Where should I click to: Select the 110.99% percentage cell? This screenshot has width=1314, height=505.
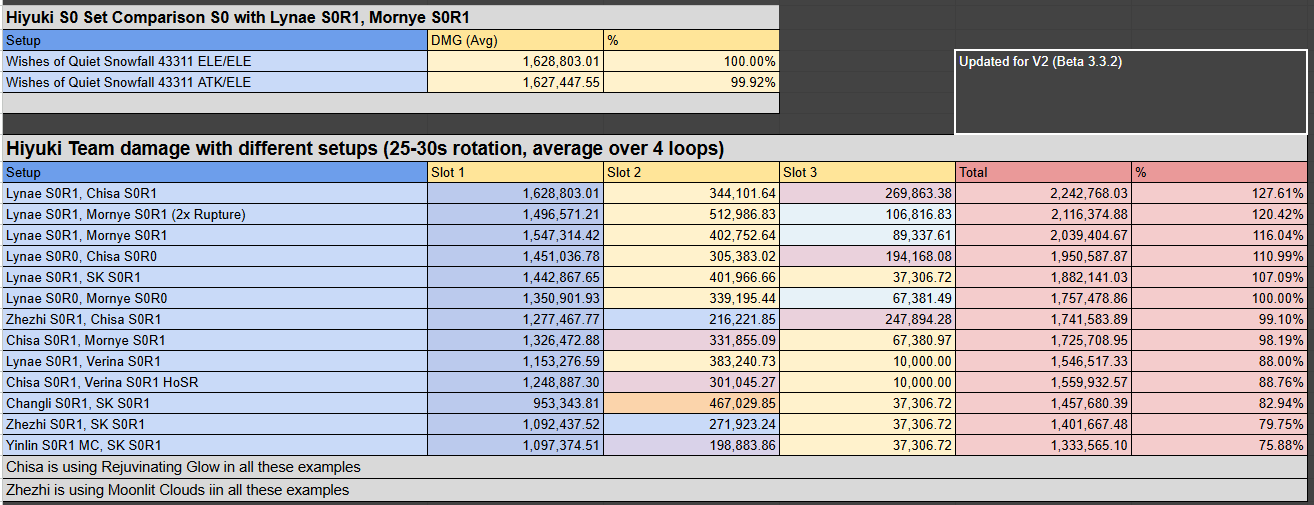pos(1220,256)
